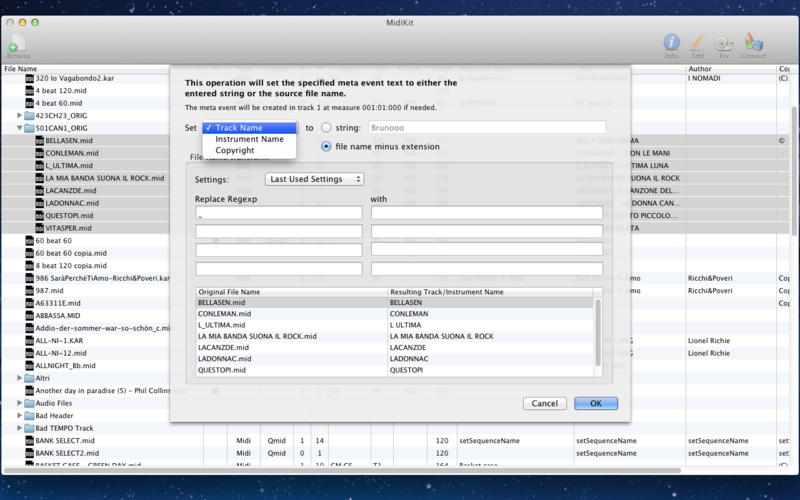Click the preview list vertical scrollbar
The image size is (800, 500).
pyautogui.click(x=597, y=332)
